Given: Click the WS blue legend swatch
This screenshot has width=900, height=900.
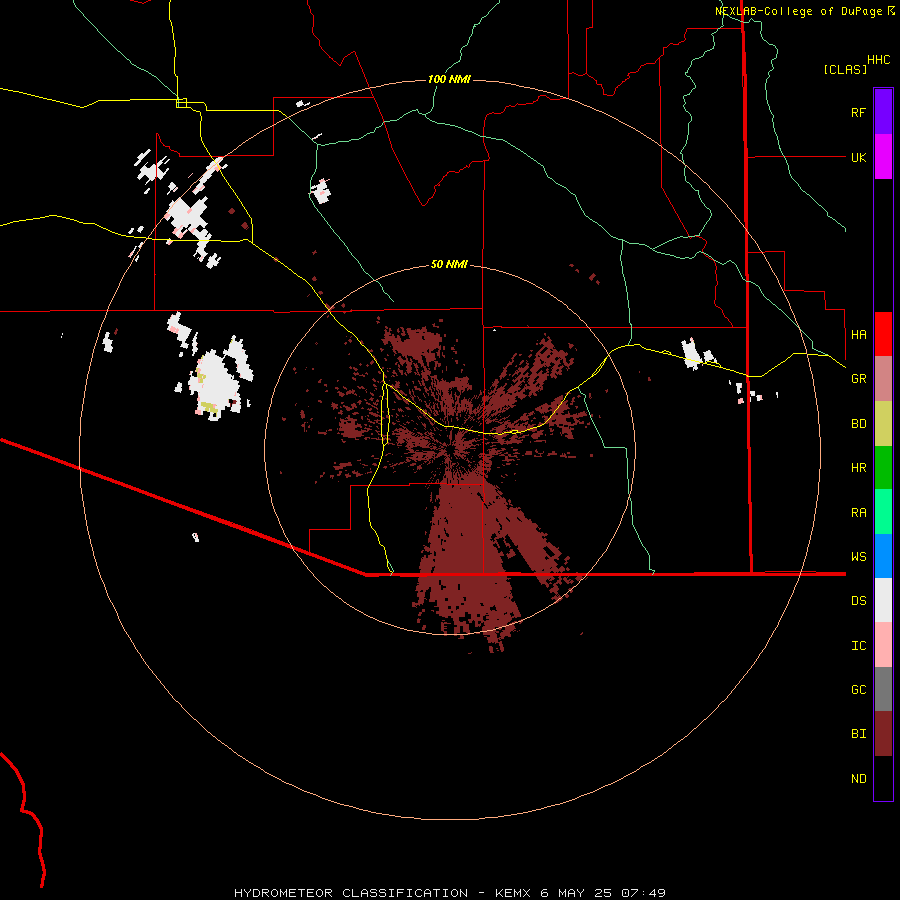Looking at the screenshot, I should 883,556.
